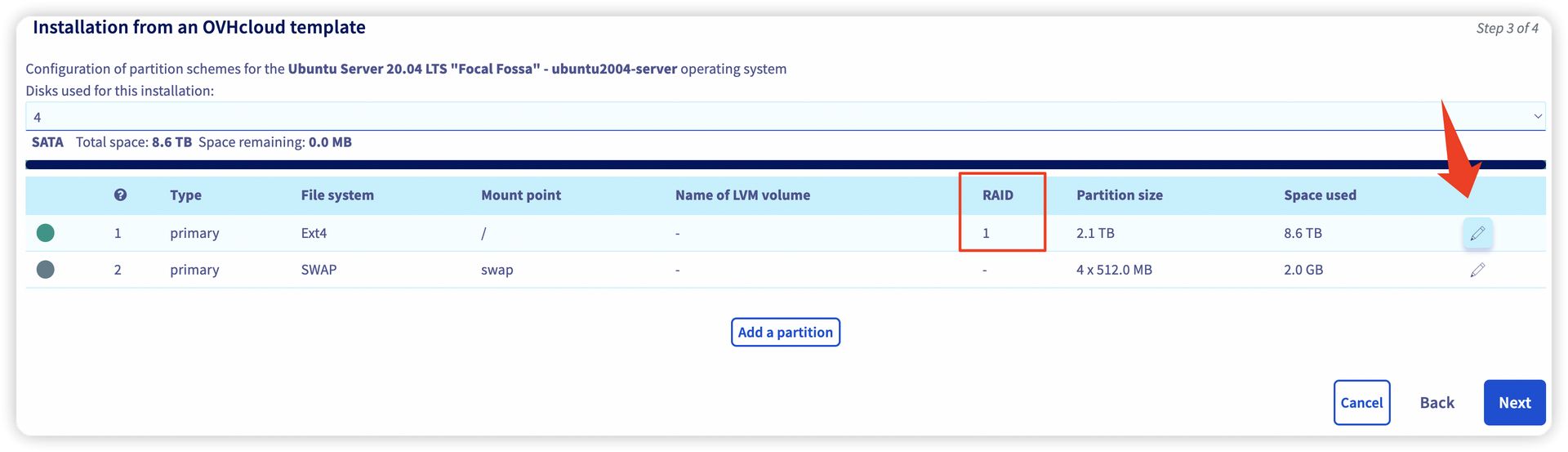This screenshot has width=1568, height=452.
Task: Click the File system column header
Action: (x=337, y=195)
